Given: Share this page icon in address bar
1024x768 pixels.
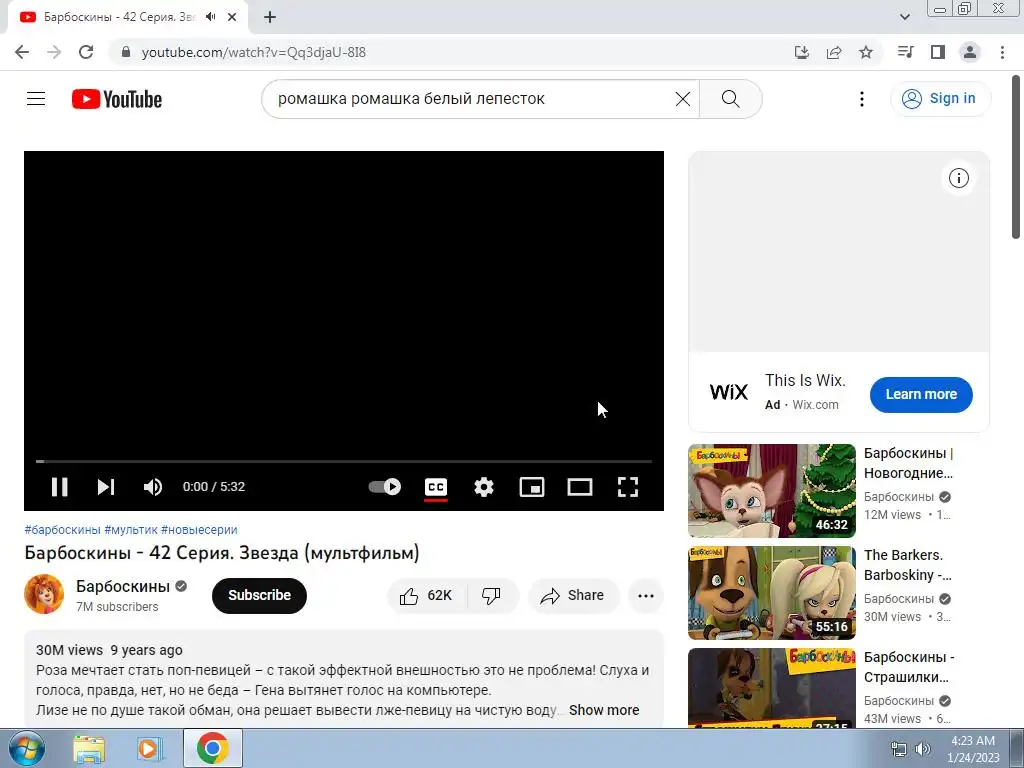Looking at the screenshot, I should click(834, 52).
